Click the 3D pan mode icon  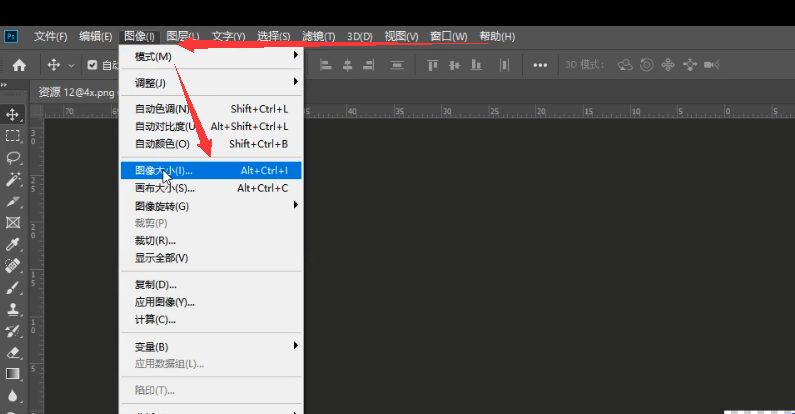pos(668,65)
